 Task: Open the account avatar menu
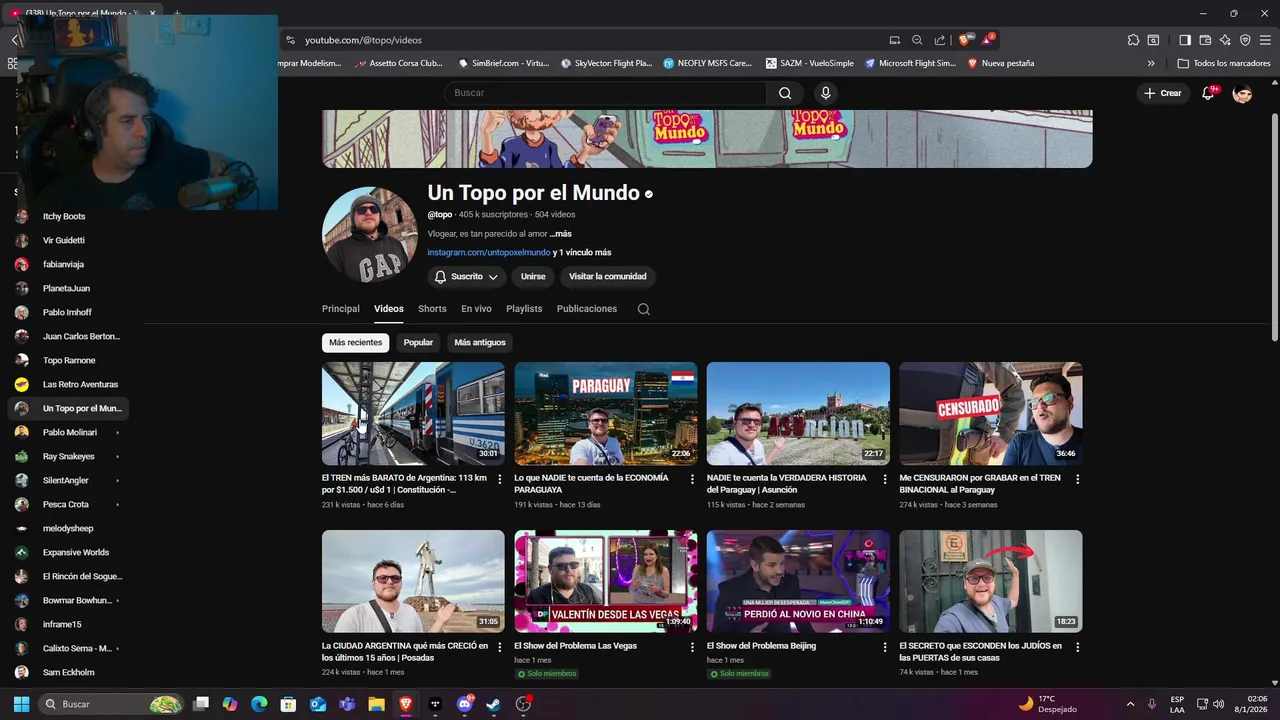[x=1242, y=93]
